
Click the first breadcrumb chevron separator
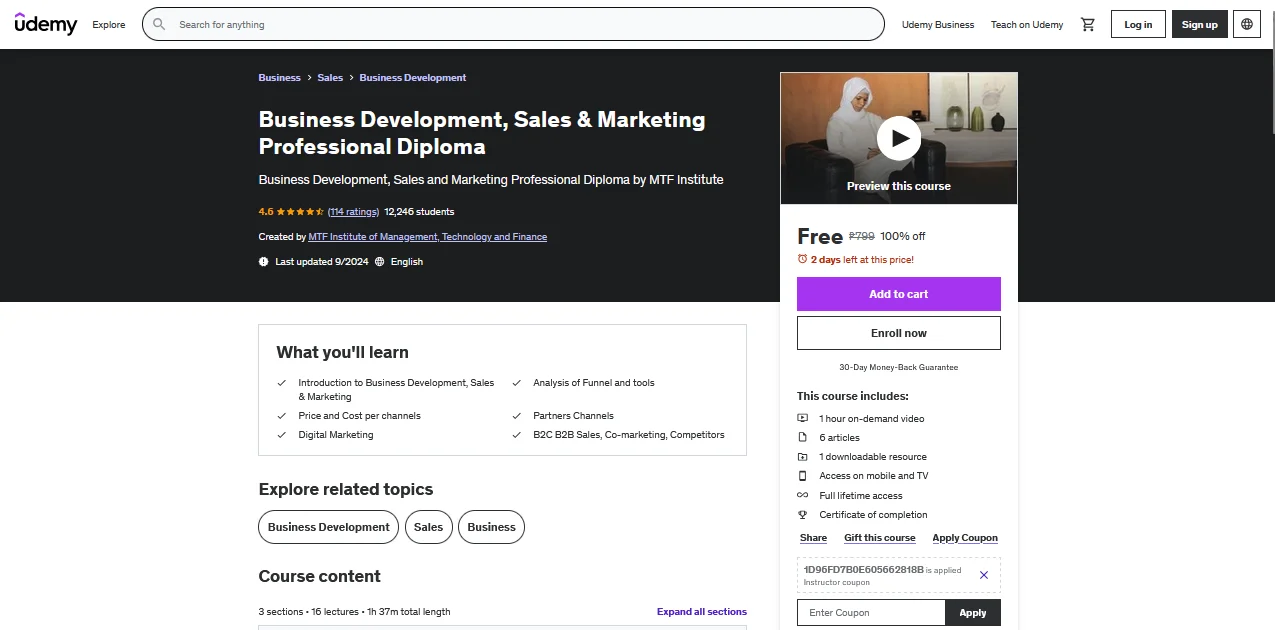click(x=309, y=78)
